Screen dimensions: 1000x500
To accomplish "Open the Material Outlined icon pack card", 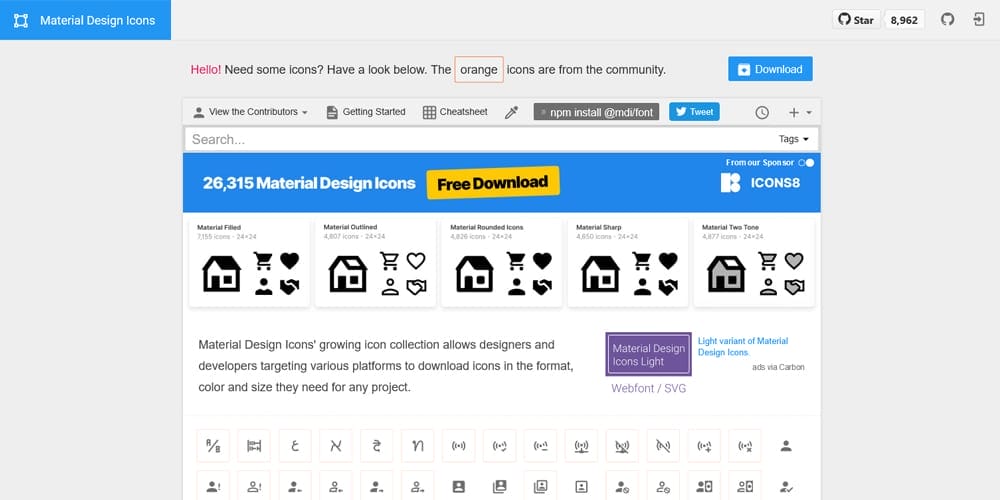I will 376,262.
